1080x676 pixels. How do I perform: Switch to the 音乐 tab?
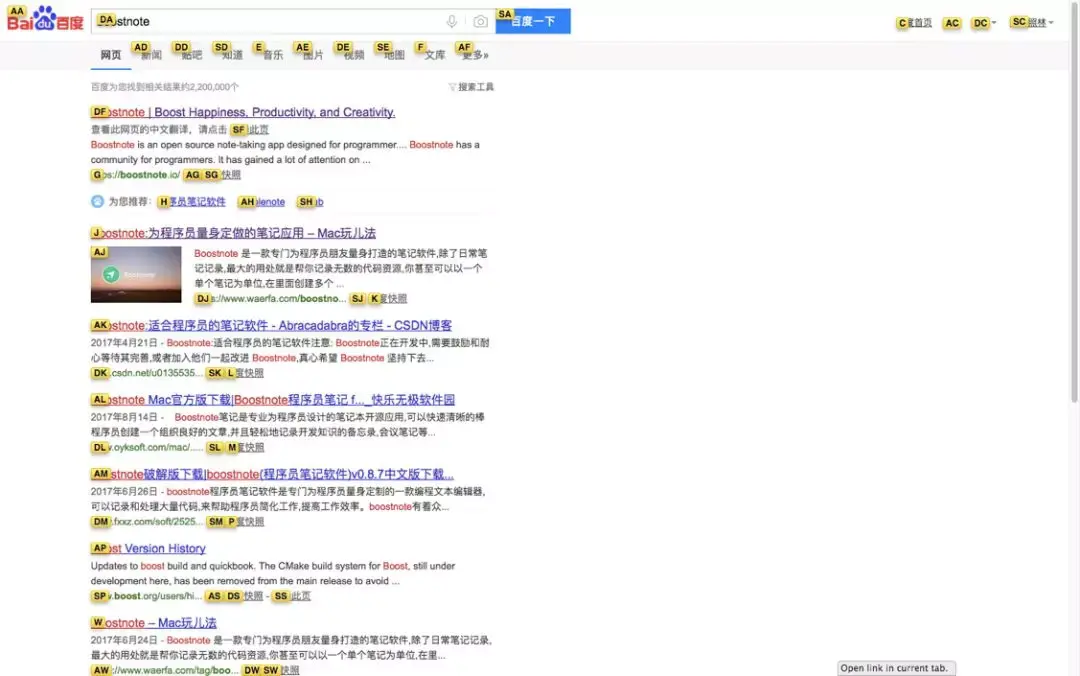point(272,55)
